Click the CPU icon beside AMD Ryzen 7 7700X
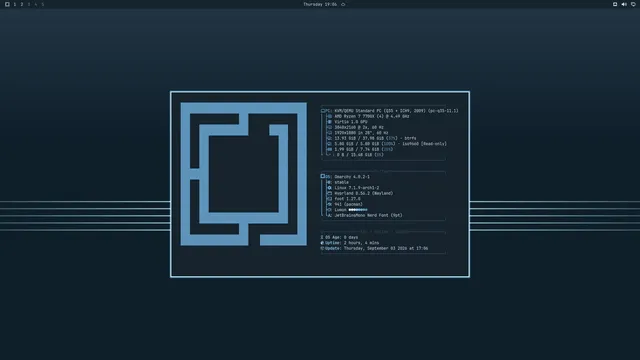 (x=329, y=116)
